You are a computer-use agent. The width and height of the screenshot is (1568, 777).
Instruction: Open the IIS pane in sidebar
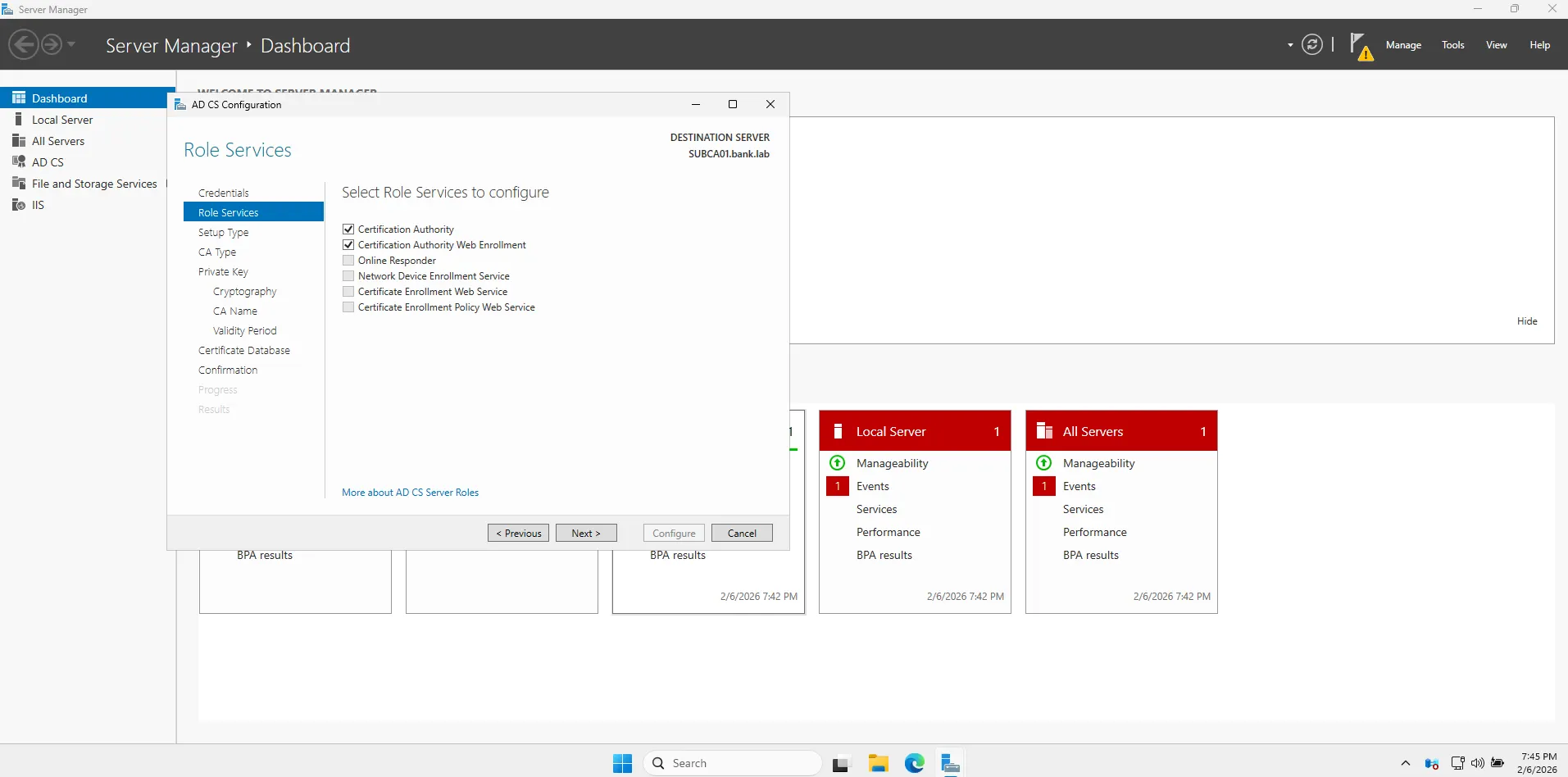(36, 205)
